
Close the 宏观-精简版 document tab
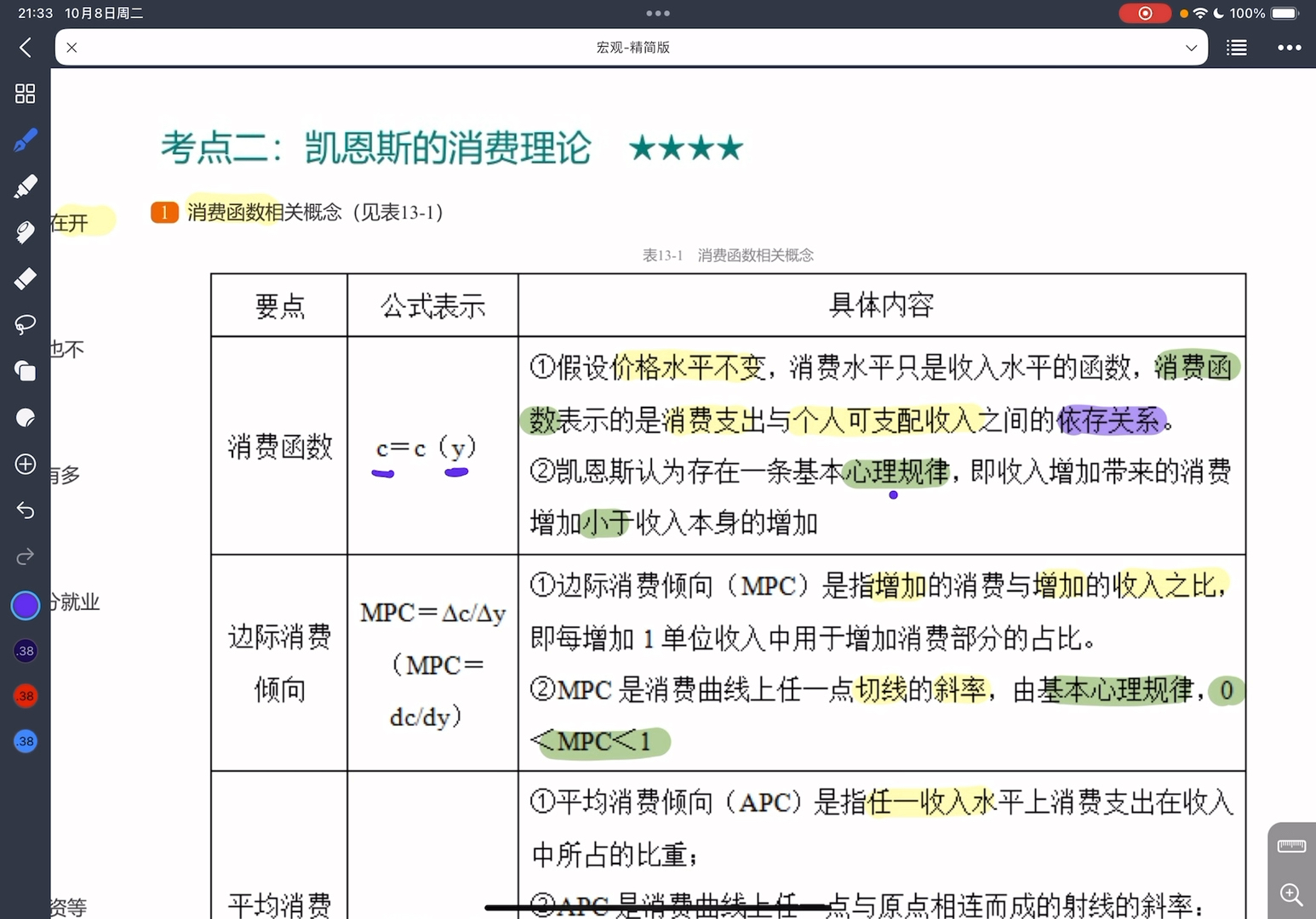(x=72, y=48)
